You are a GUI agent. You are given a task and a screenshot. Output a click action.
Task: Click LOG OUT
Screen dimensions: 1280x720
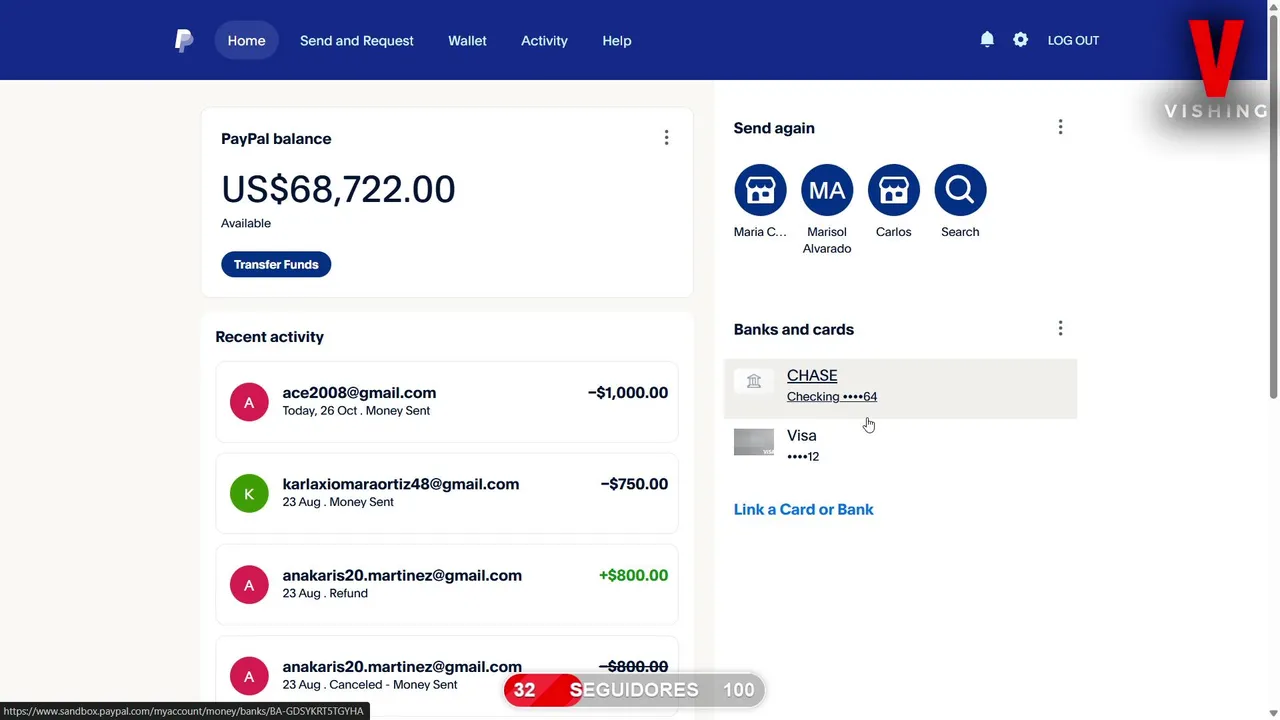coord(1073,41)
